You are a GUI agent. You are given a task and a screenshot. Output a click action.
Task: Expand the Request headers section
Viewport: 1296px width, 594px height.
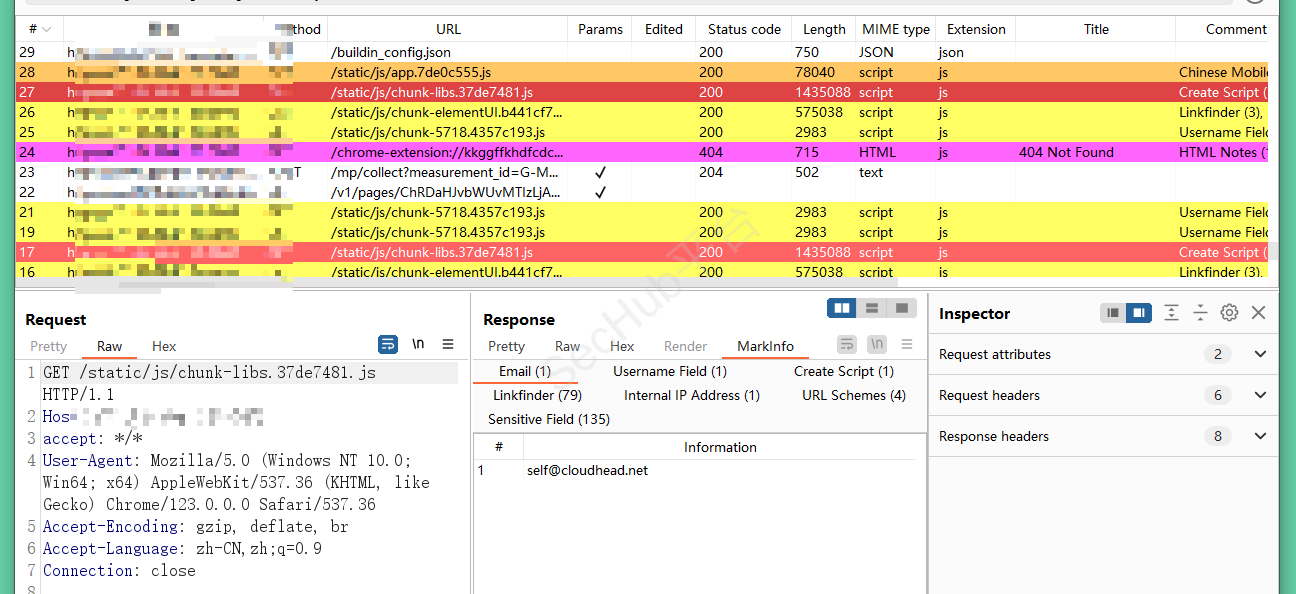1260,395
